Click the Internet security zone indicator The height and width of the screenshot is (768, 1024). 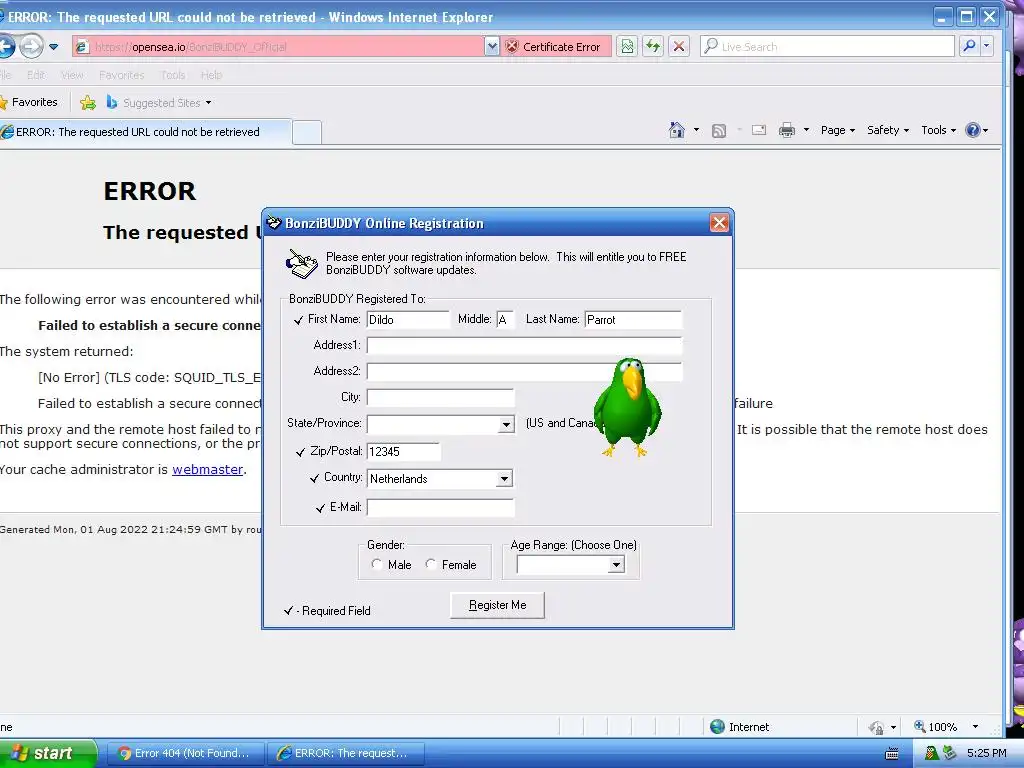tap(740, 727)
